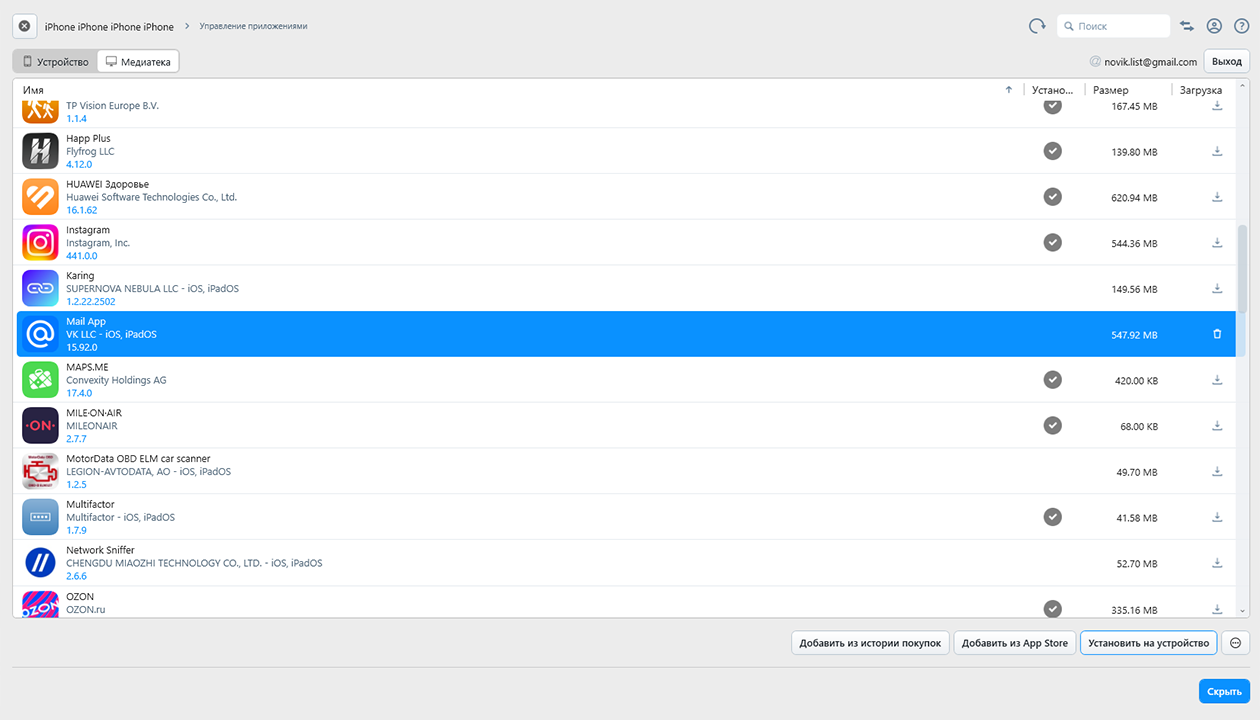Click the download icon for HUAWEI Здоровье
This screenshot has height=720, width=1260.
coord(1217,198)
